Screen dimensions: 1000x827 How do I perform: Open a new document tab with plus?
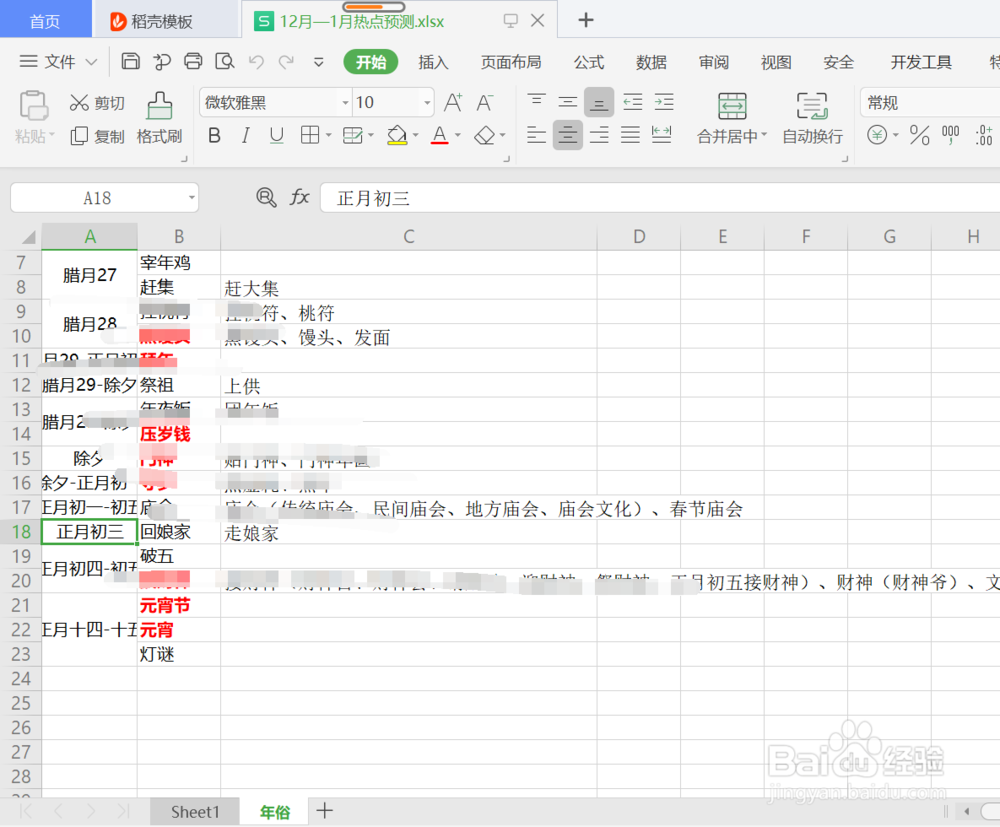tap(585, 20)
